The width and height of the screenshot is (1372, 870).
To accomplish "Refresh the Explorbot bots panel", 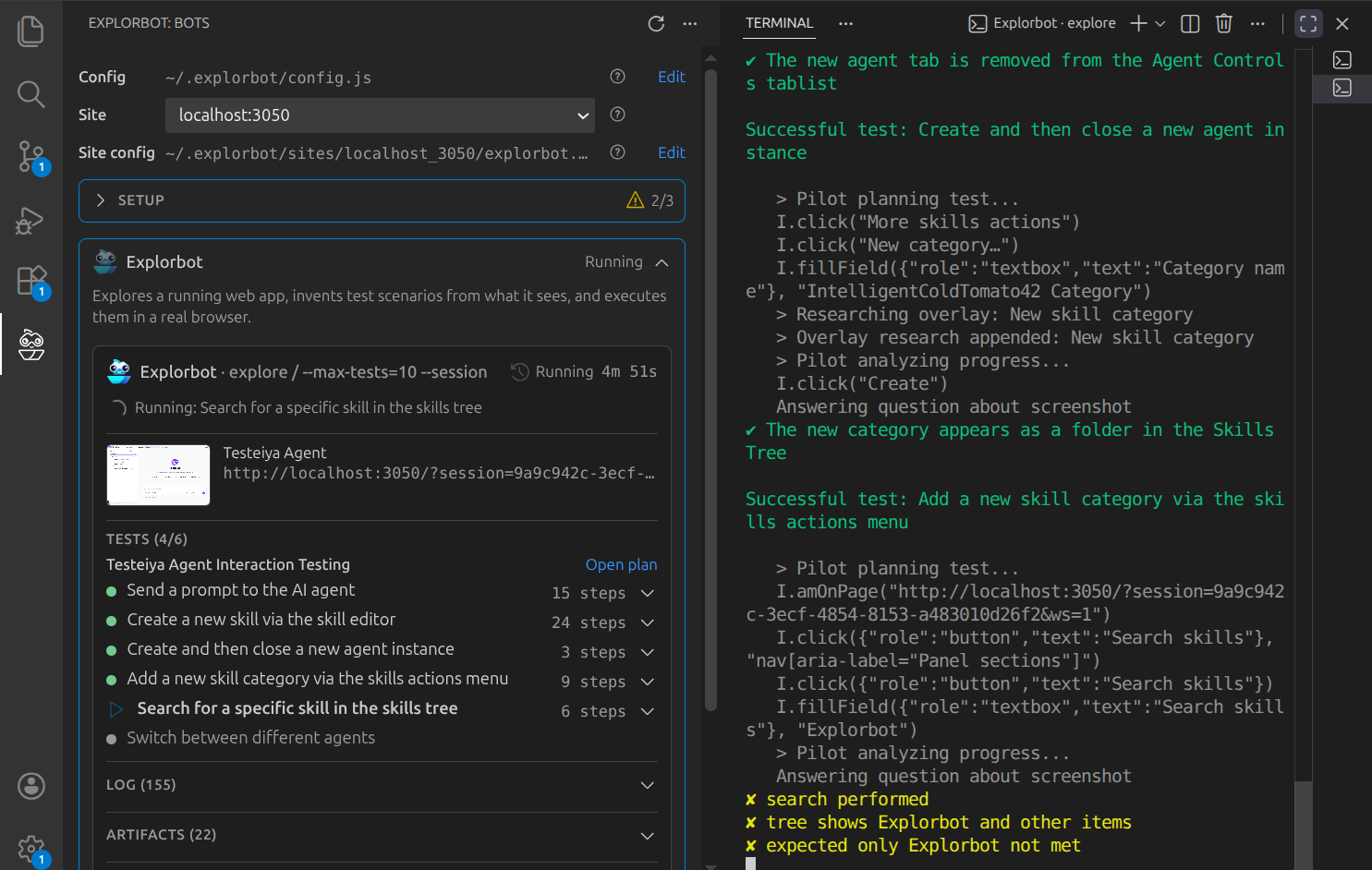I will (x=656, y=23).
